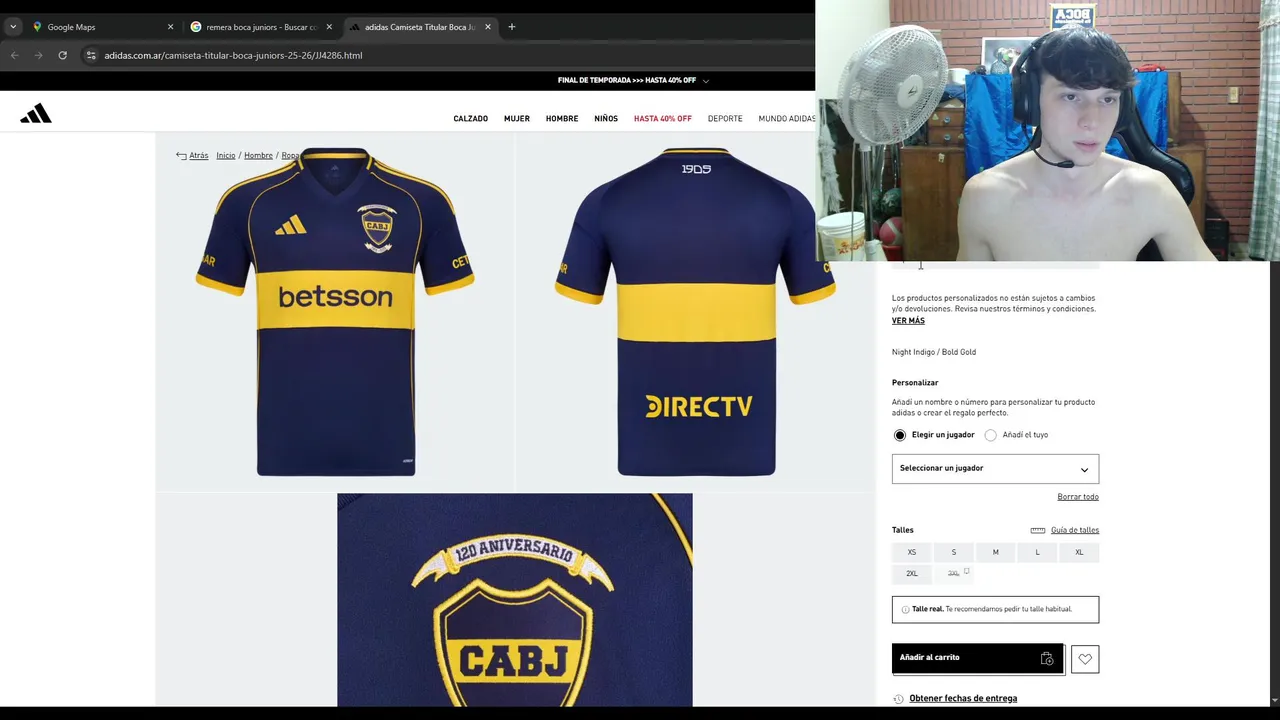Click the Talle real recommendation box
The width and height of the screenshot is (1280, 720).
pos(995,609)
